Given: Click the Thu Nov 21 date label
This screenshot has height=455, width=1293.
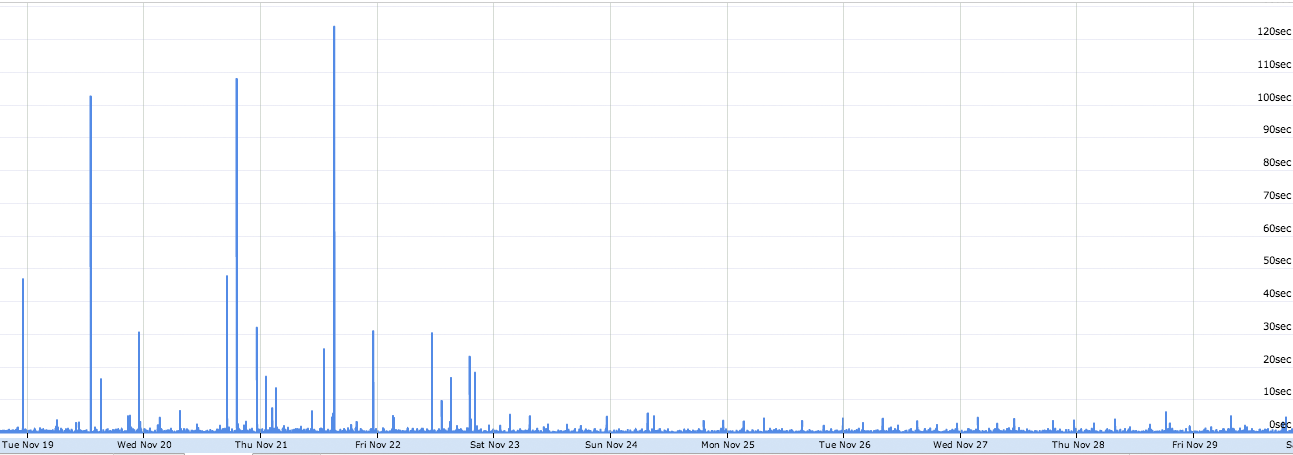Looking at the screenshot, I should (x=261, y=444).
